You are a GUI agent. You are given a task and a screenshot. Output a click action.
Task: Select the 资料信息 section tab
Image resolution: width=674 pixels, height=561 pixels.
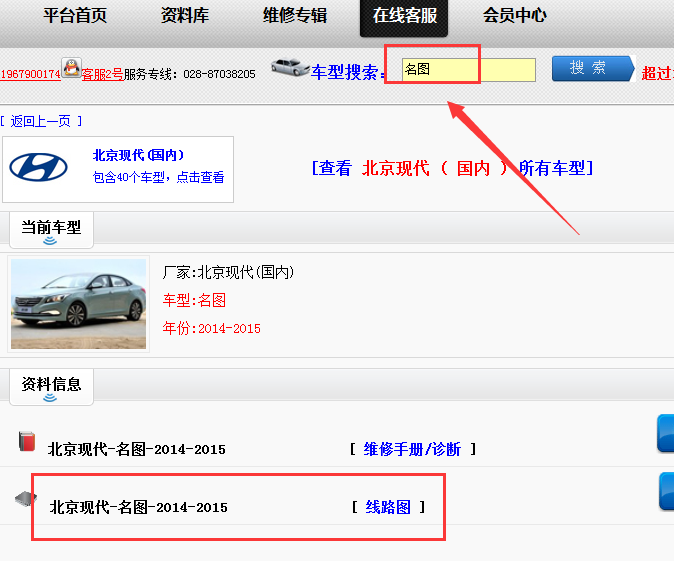click(51, 386)
